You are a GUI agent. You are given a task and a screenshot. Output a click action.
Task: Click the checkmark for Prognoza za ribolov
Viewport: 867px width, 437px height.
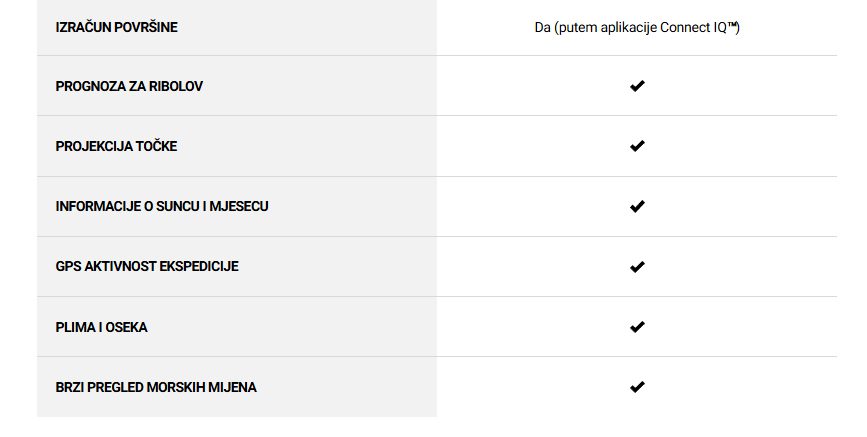pyautogui.click(x=637, y=86)
